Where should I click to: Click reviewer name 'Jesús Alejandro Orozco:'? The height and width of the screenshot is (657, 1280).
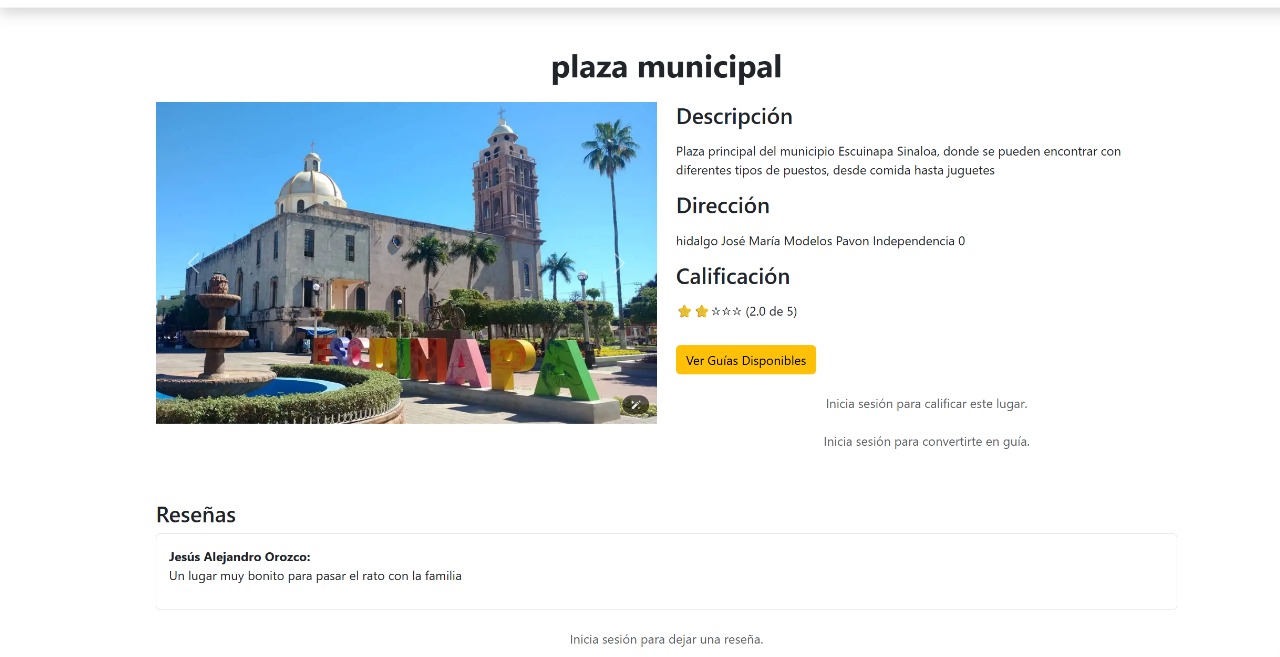point(240,557)
